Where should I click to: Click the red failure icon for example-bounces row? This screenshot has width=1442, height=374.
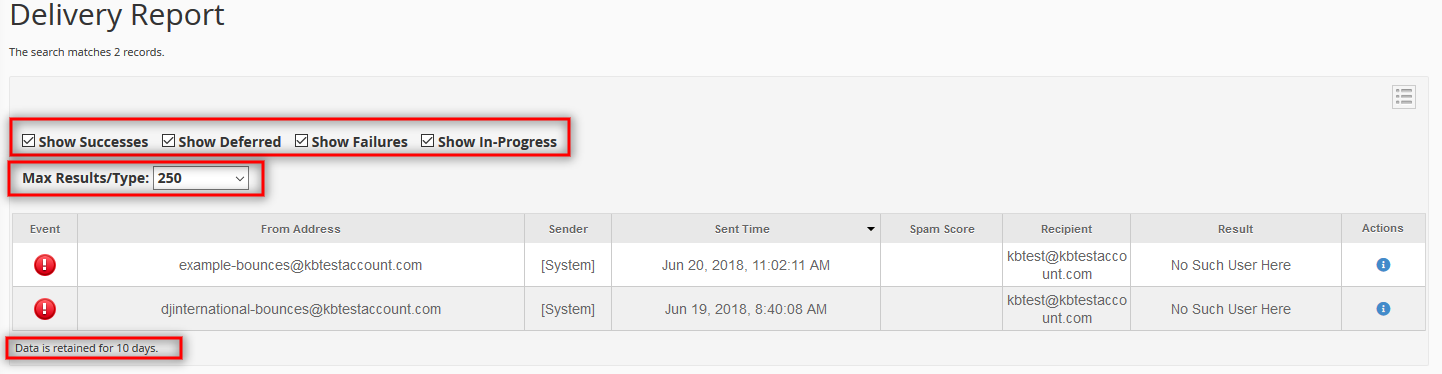pyautogui.click(x=45, y=265)
